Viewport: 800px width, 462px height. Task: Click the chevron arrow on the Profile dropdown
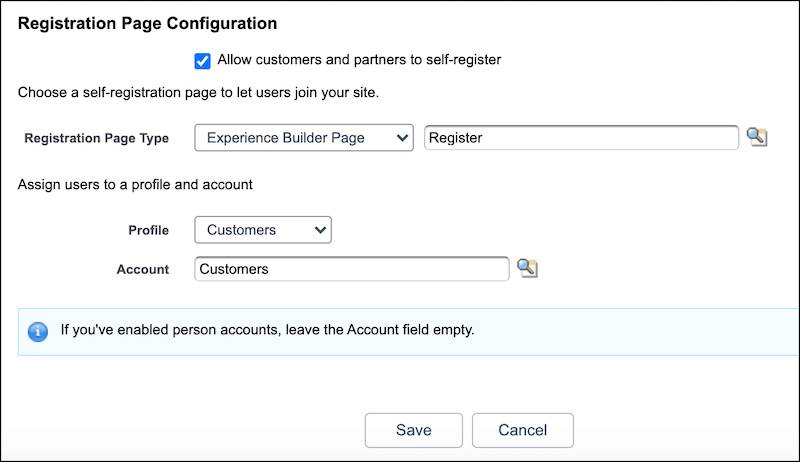click(x=320, y=229)
